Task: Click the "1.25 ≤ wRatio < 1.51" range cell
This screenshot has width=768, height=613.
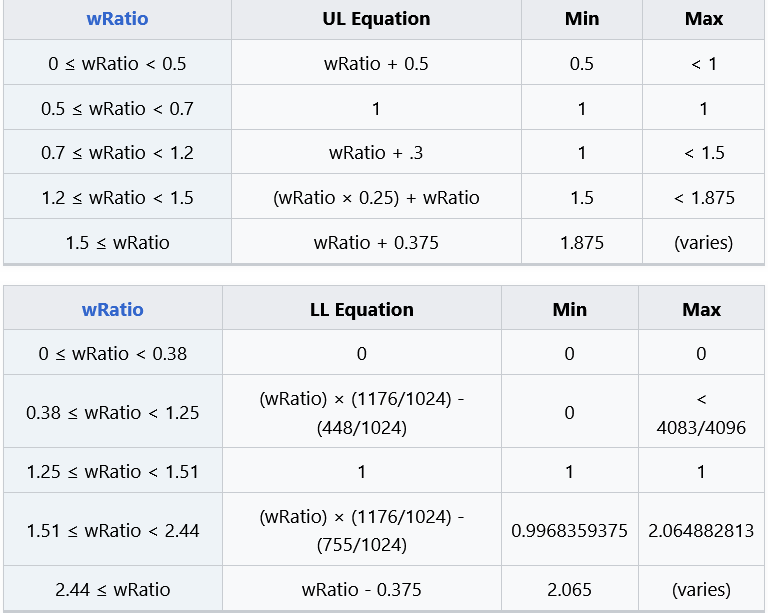Action: pyautogui.click(x=112, y=471)
